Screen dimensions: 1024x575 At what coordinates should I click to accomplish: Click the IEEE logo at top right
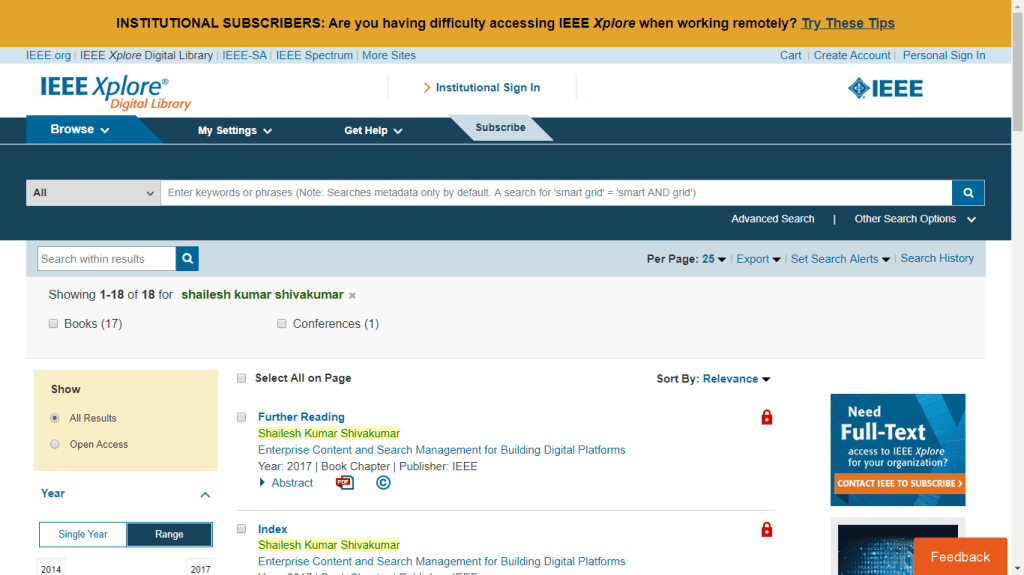(885, 89)
